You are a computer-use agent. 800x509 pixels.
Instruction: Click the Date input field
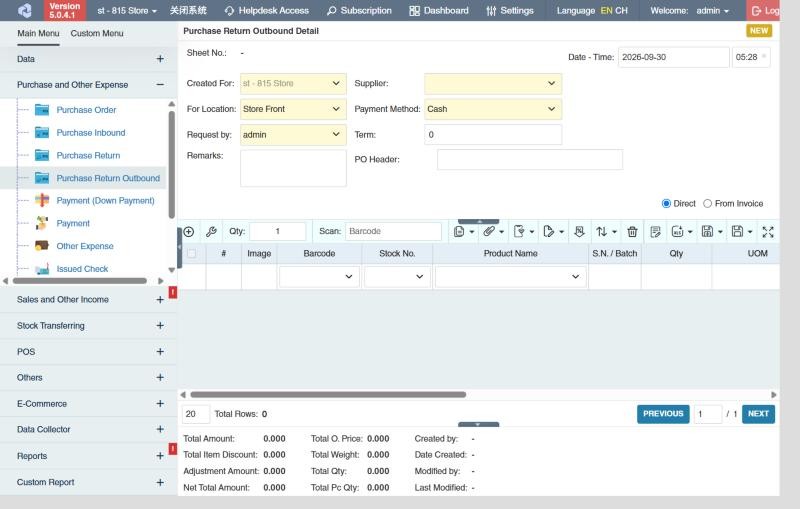tap(673, 57)
